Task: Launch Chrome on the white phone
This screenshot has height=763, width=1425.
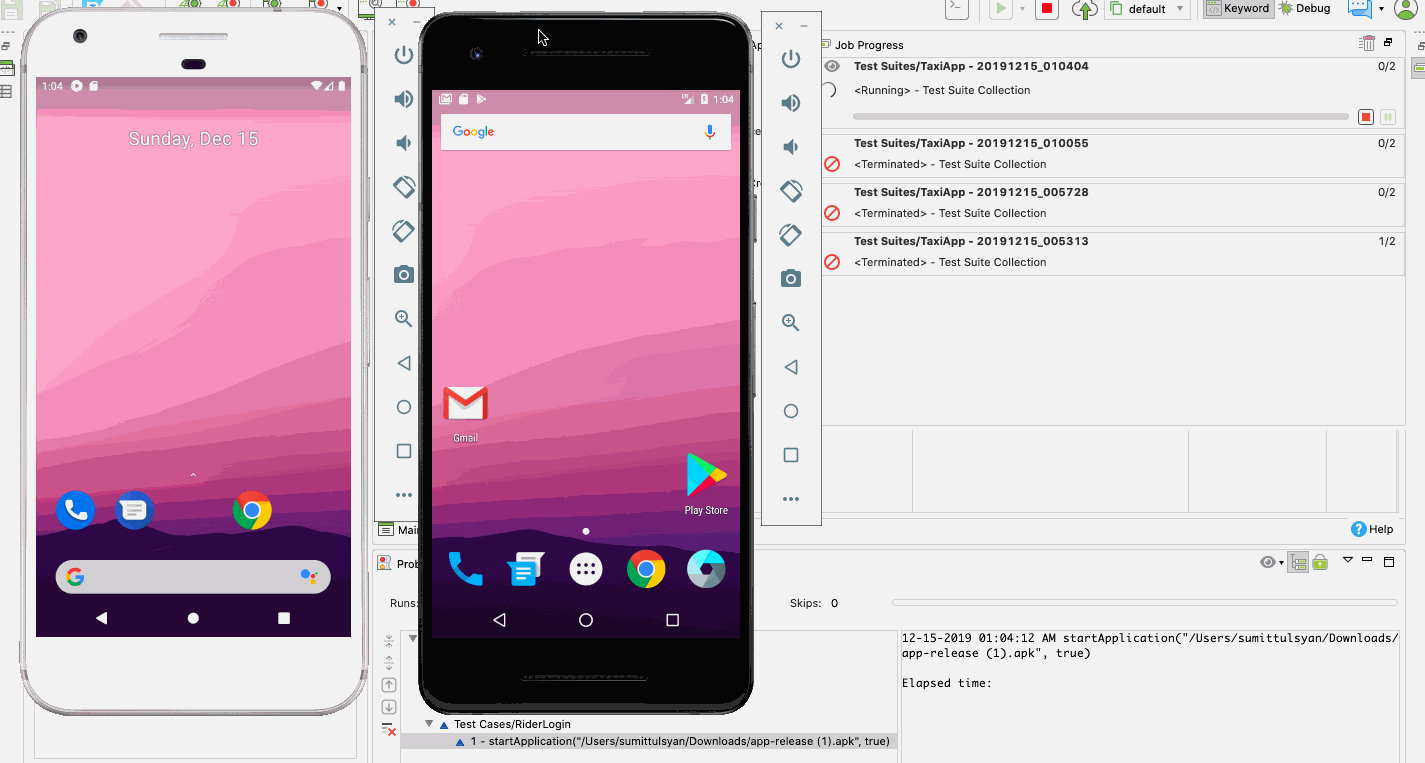Action: tap(252, 510)
